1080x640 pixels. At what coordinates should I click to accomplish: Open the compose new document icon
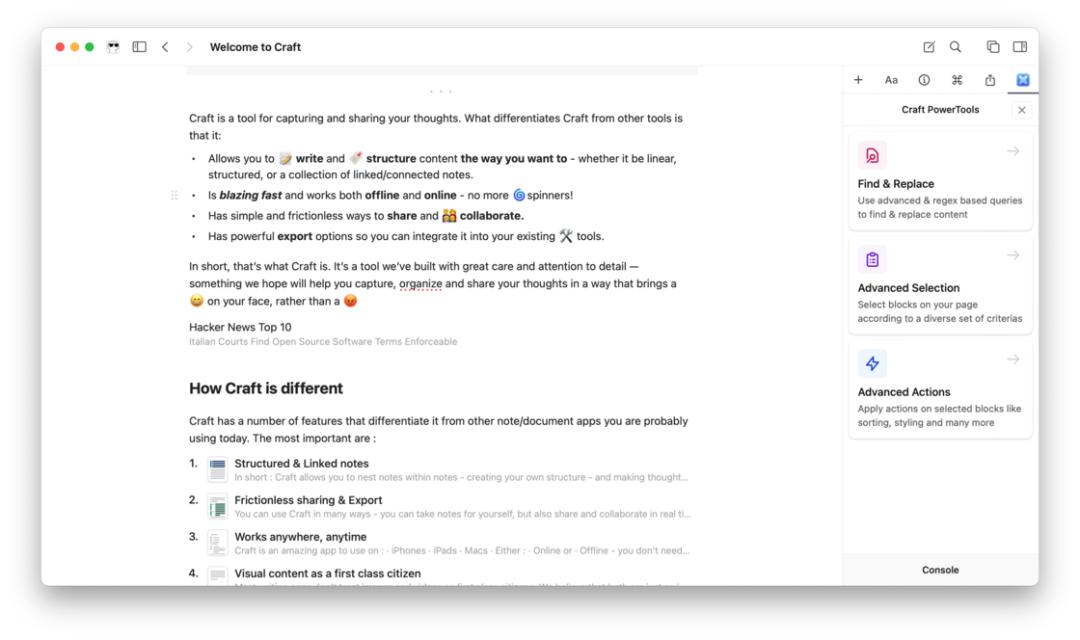(928, 47)
